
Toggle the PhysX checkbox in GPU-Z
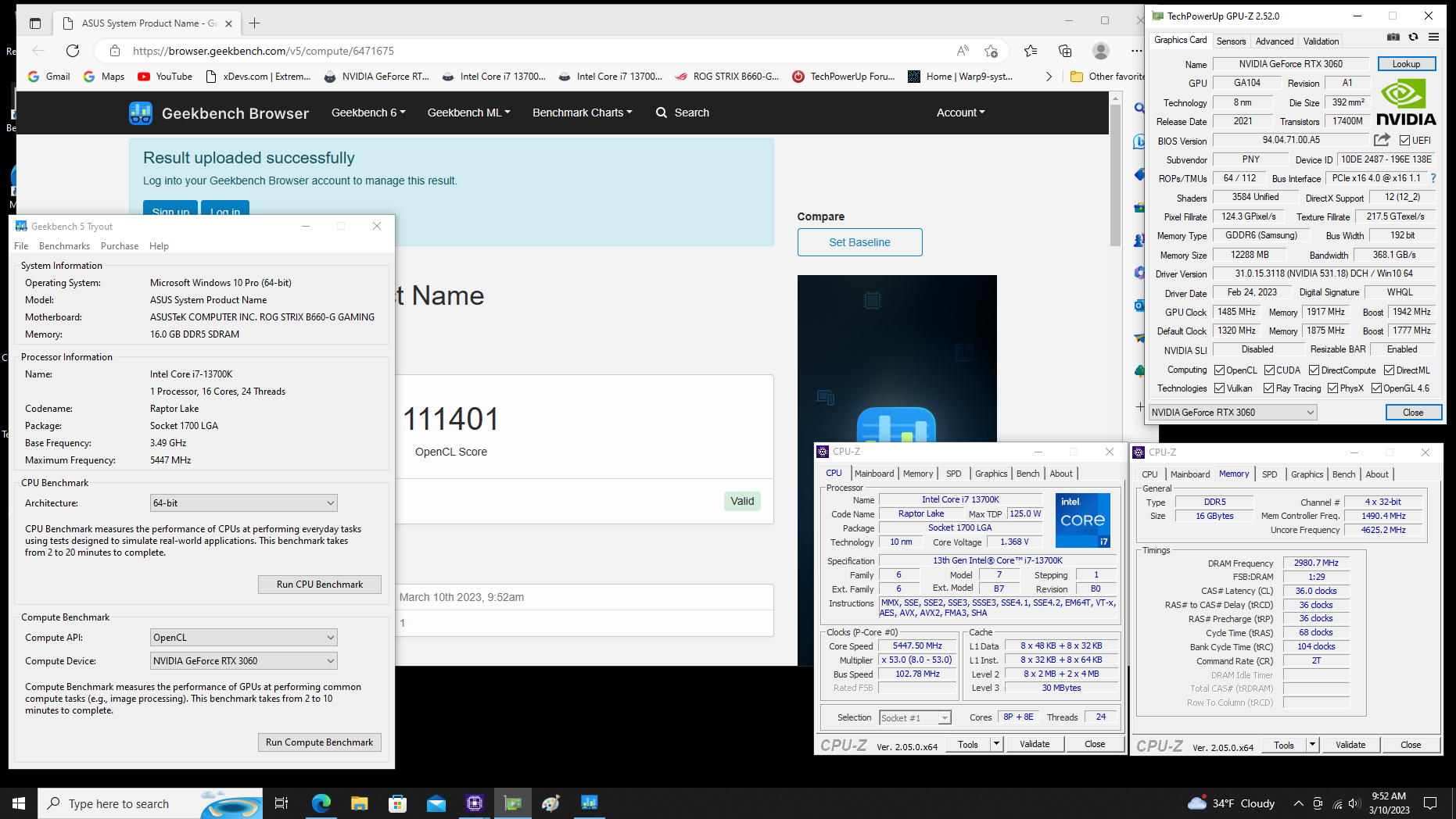pos(1333,388)
